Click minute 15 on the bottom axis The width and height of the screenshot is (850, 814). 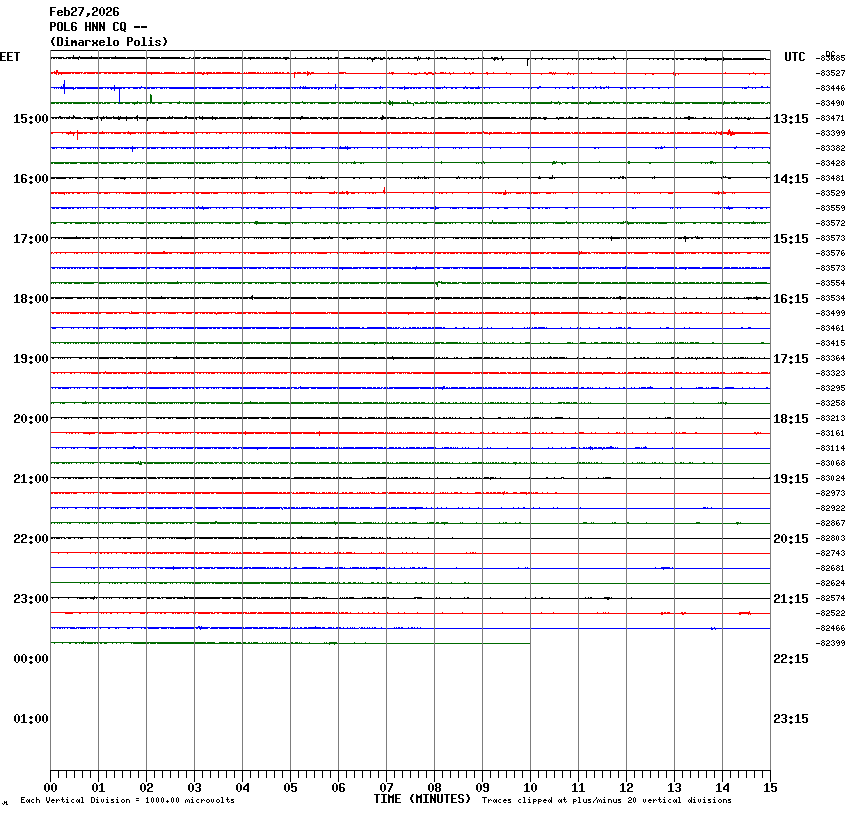pos(769,788)
